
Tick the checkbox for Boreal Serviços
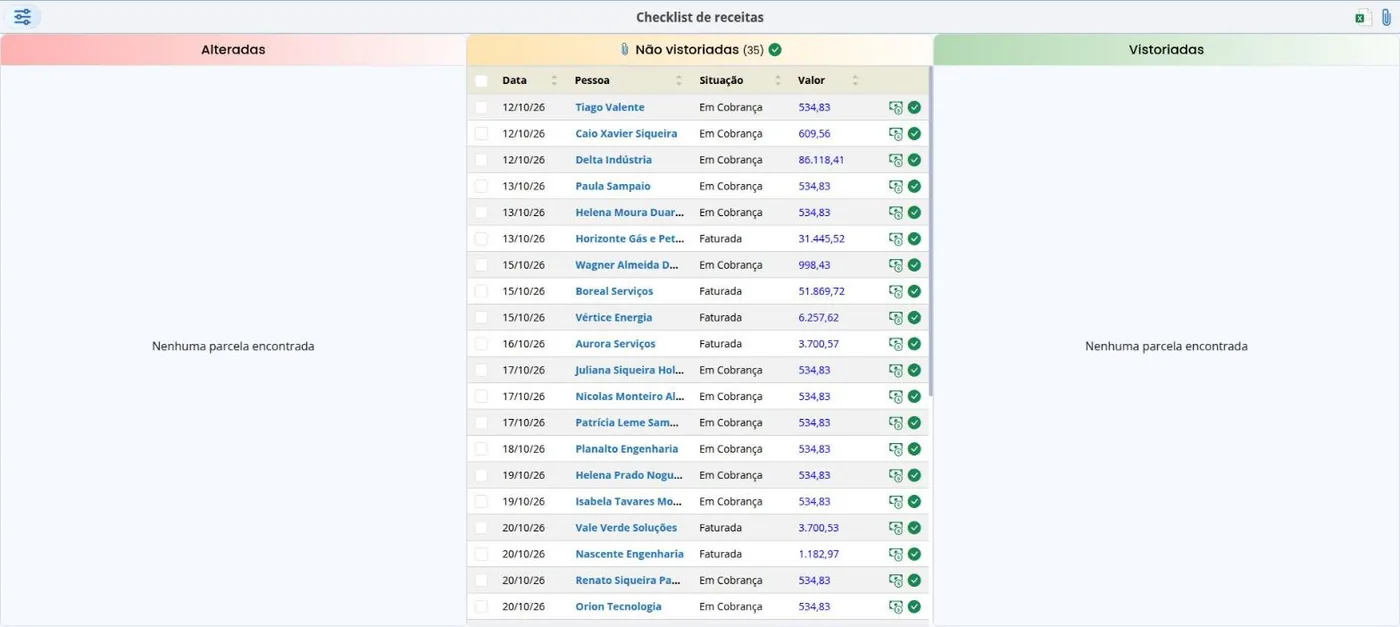pos(482,291)
